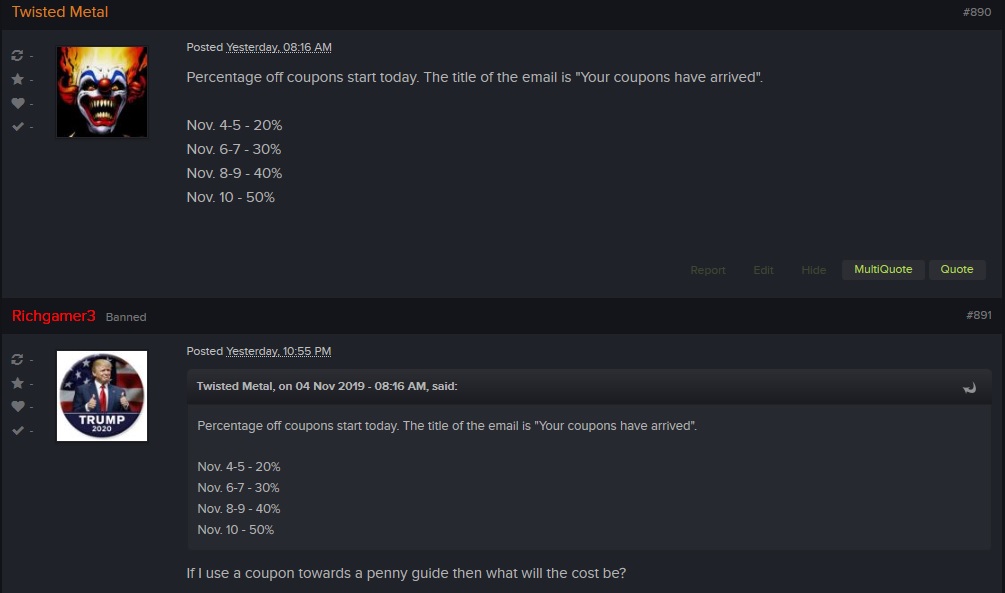Click the star icon beside Richgamer3's post
Screen dimensions: 1005x593
(17, 383)
